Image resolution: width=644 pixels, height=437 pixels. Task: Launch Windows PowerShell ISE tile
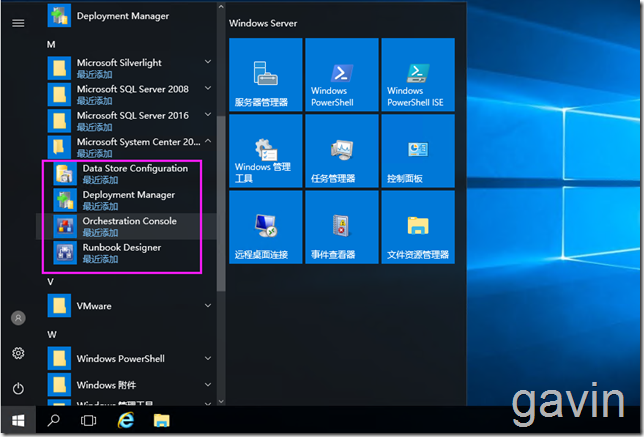click(418, 75)
